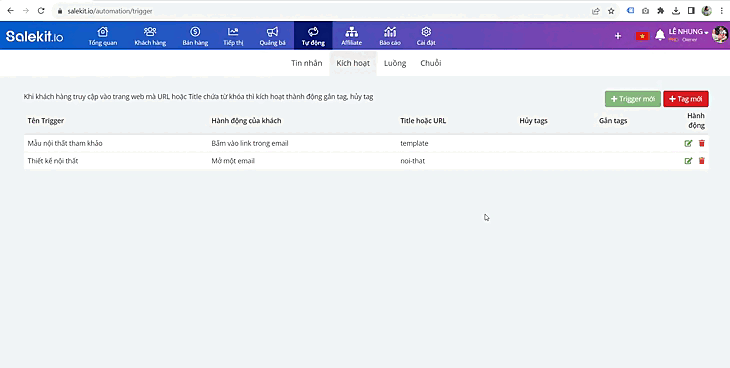Click the Tên Trigger column header

click(46, 121)
